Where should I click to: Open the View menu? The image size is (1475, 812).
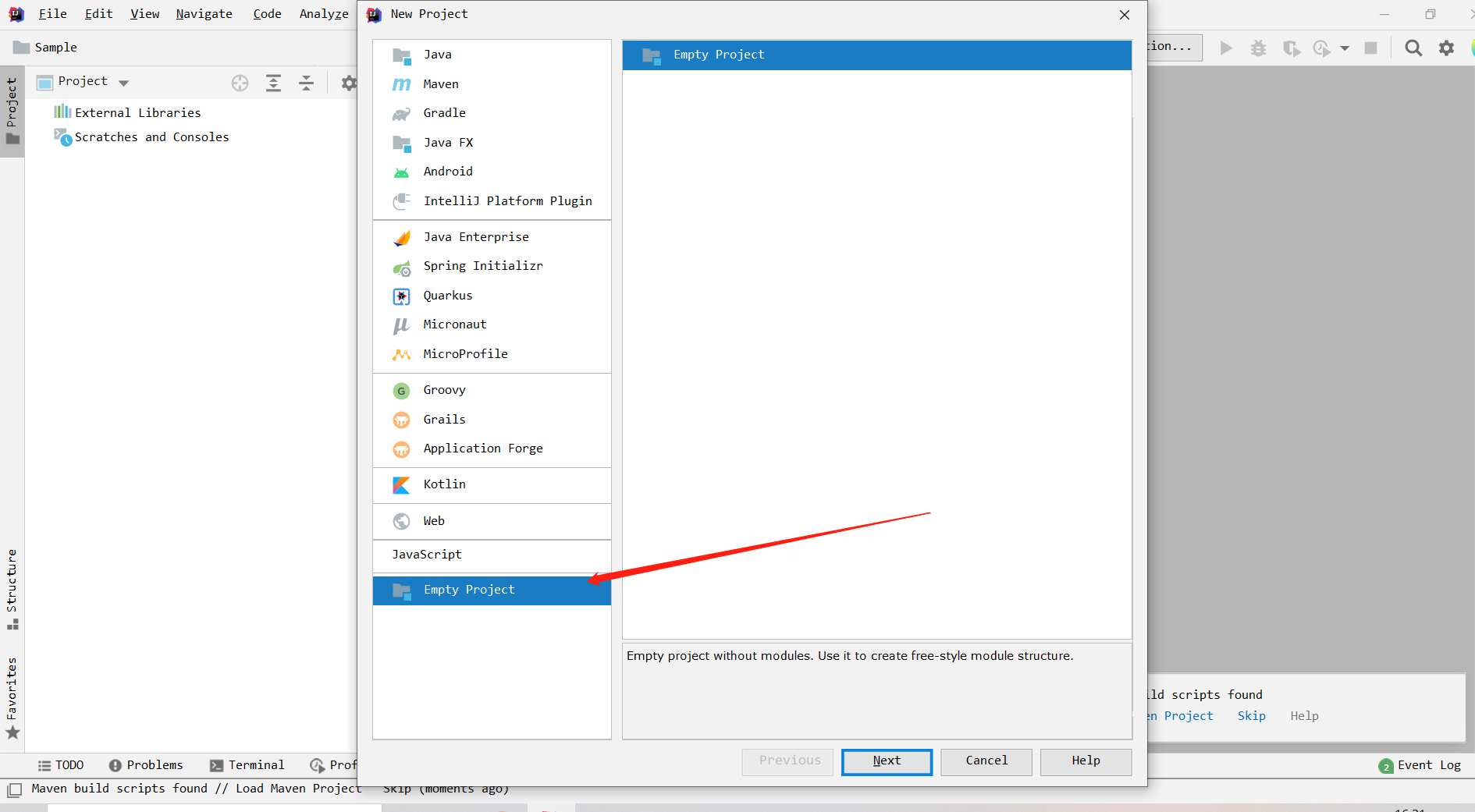coord(145,14)
